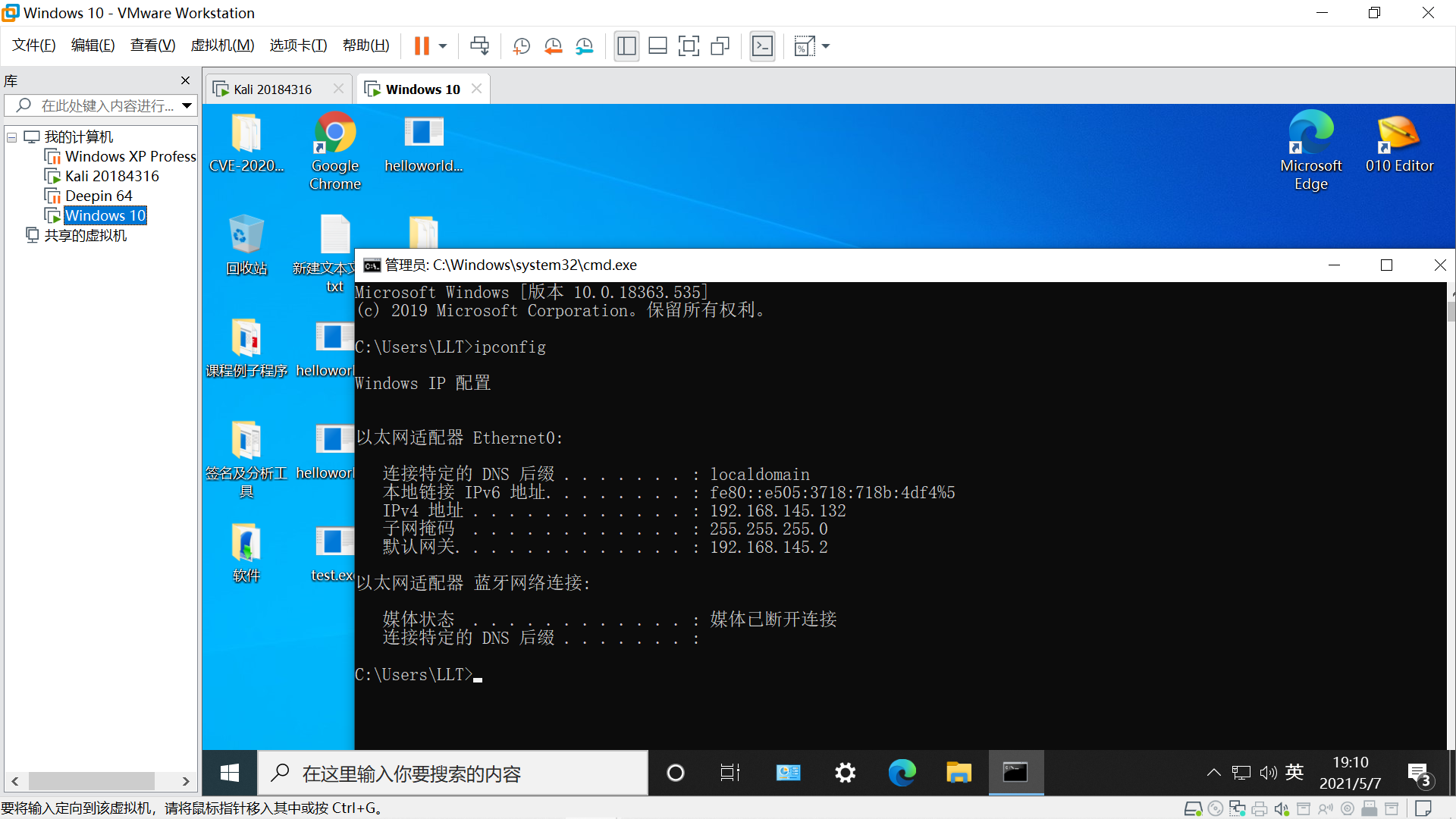Click the library horizontal scrollbar
This screenshot has height=819, width=1456.
(91, 780)
